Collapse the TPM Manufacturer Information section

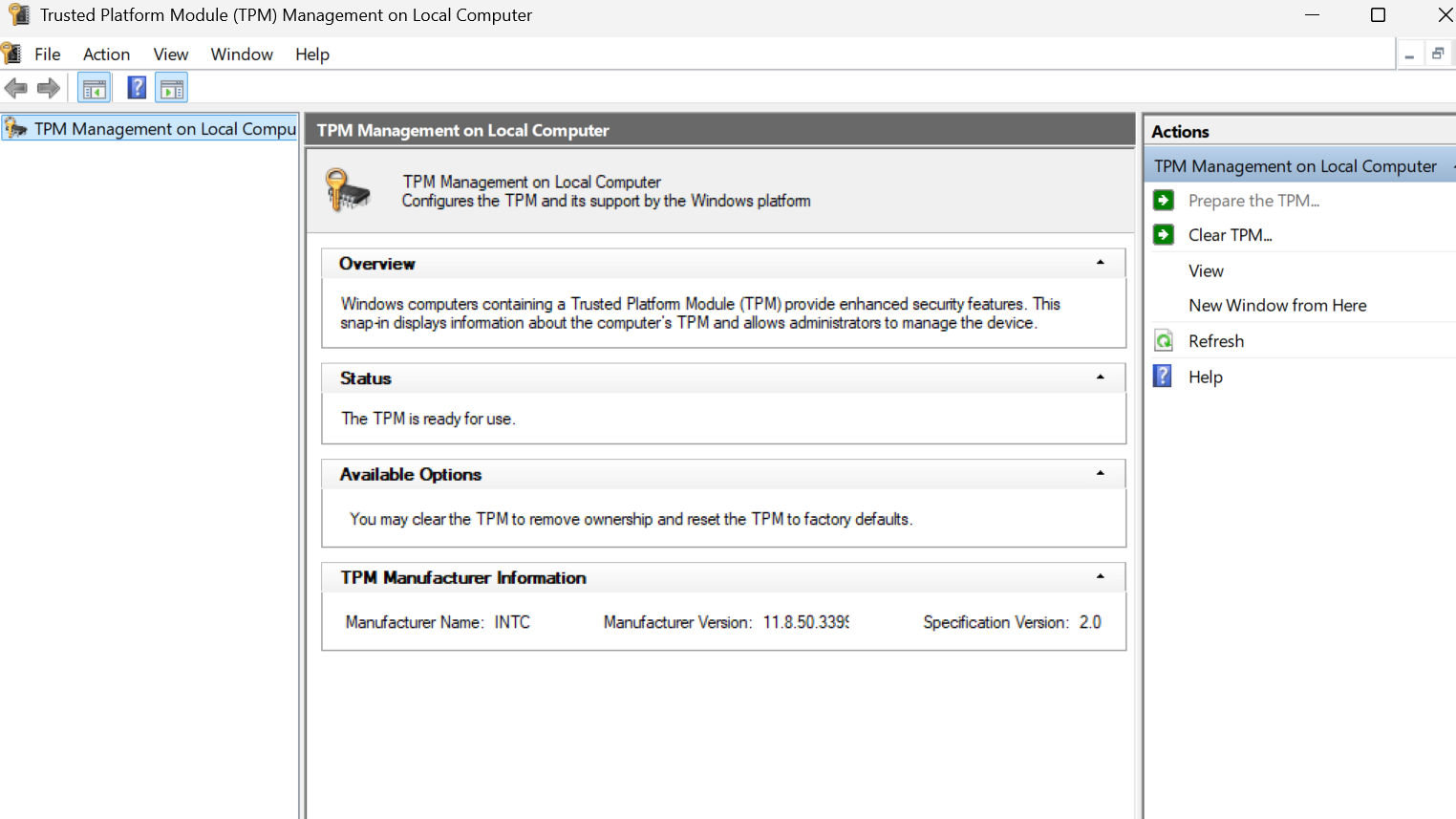(1101, 577)
